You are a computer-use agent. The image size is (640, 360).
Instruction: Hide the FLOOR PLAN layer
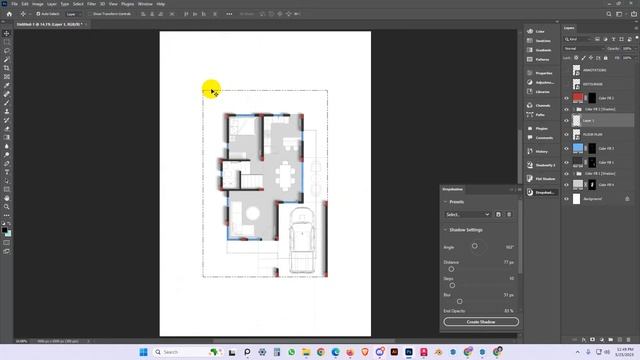coord(566,134)
